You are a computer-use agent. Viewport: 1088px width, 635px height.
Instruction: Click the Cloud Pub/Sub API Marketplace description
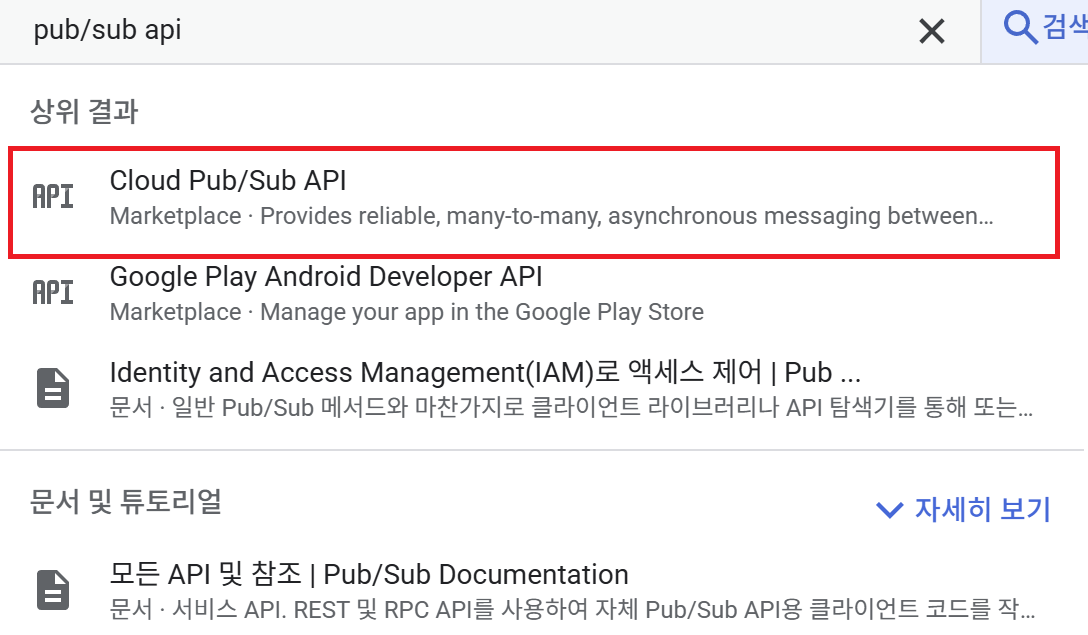[x=551, y=216]
